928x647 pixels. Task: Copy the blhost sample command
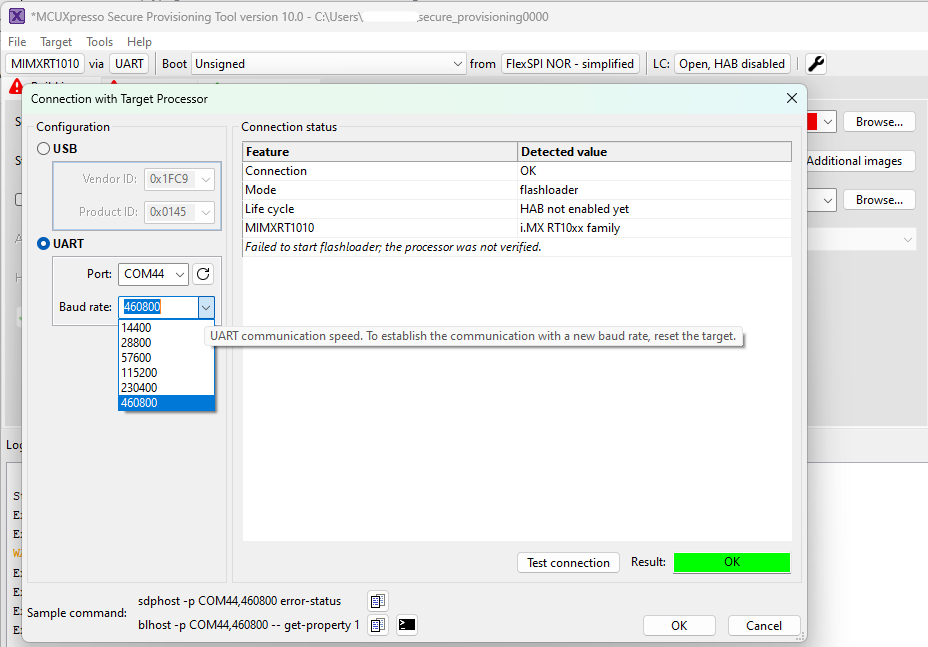(x=377, y=625)
